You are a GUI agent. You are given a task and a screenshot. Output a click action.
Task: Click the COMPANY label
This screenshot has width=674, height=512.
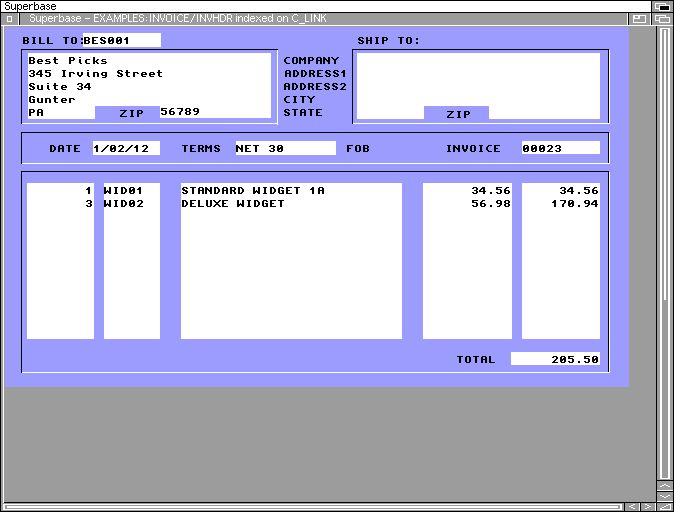click(311, 60)
